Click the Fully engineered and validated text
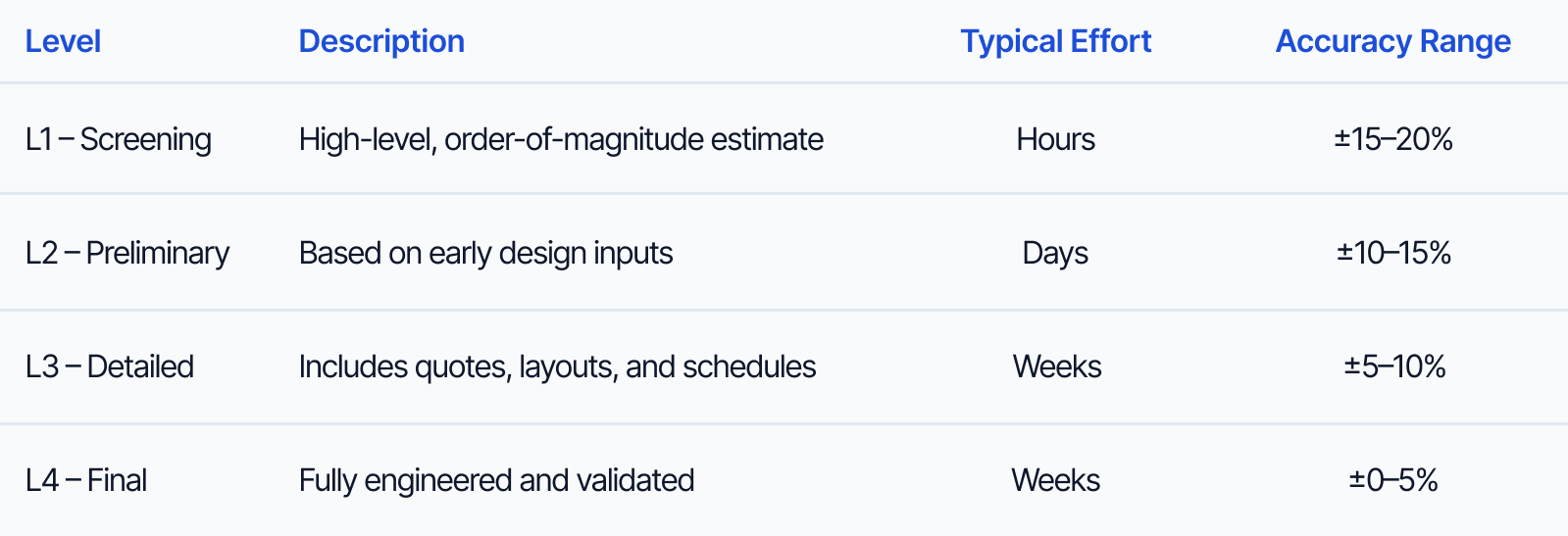 pyautogui.click(x=496, y=480)
